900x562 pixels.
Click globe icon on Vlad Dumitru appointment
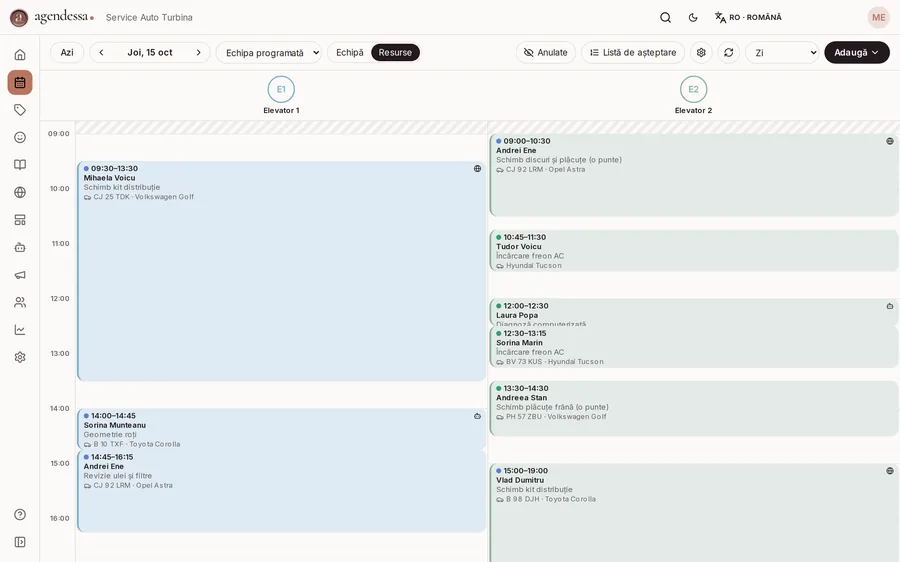890,471
